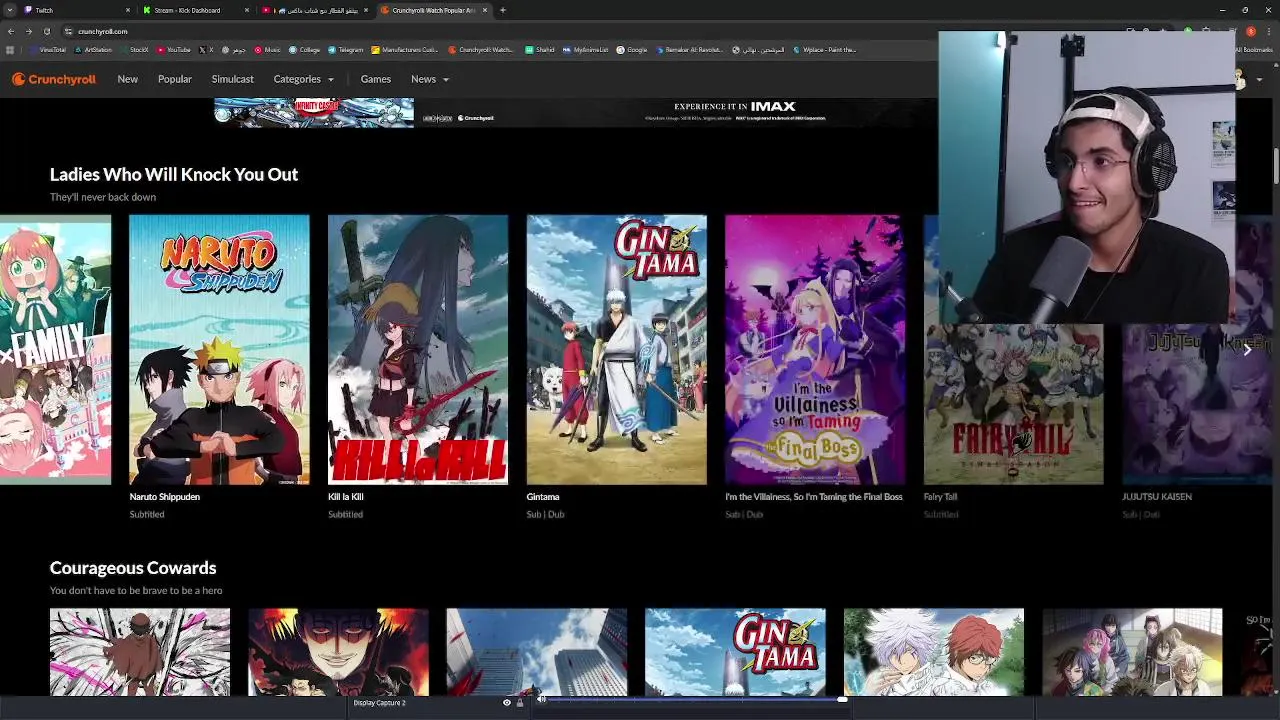Open the Villainess Taming the Final Boss poster

(x=815, y=350)
